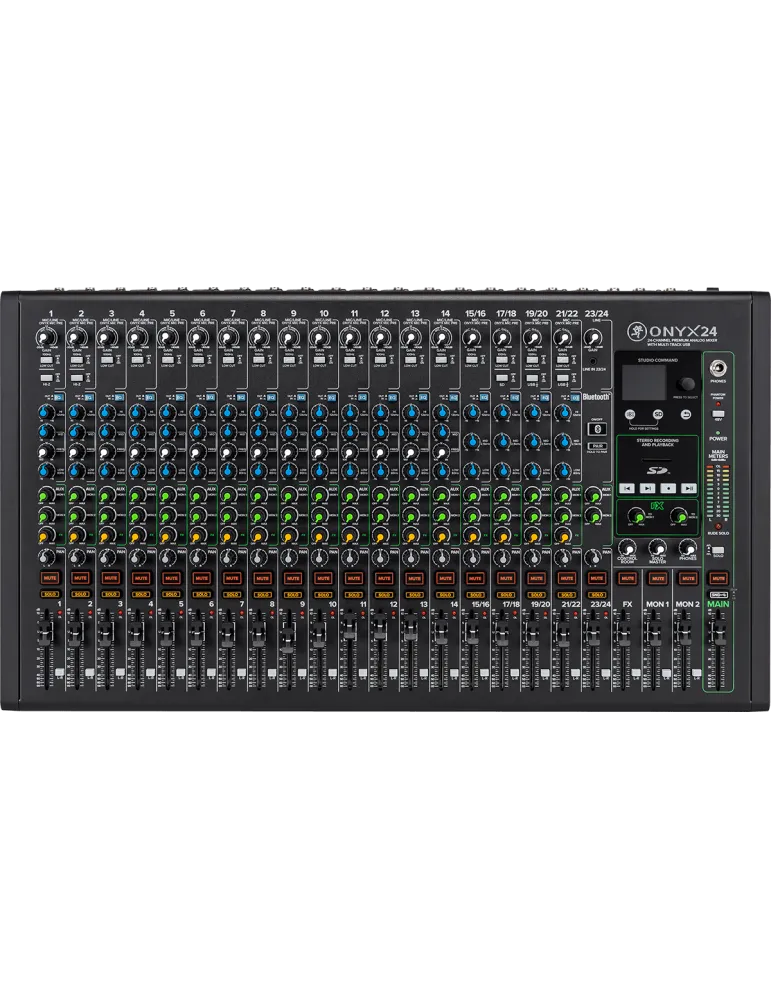
Task: Select channel 2 AUX MON 1 green knob
Action: point(75,496)
